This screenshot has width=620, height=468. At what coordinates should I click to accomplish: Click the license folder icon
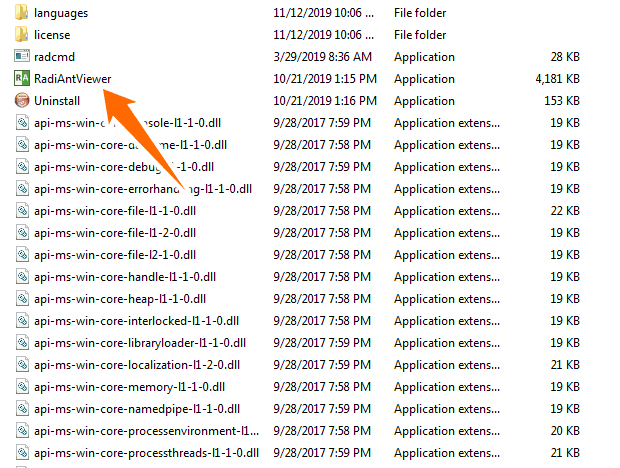point(22,35)
